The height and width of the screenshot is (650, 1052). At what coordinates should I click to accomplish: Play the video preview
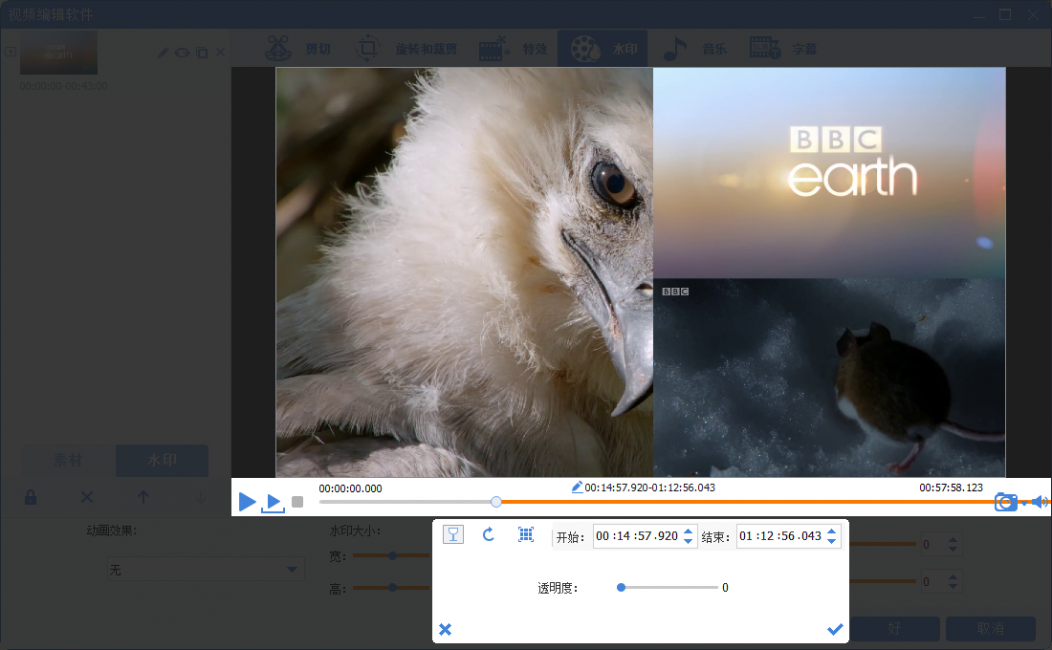point(247,501)
